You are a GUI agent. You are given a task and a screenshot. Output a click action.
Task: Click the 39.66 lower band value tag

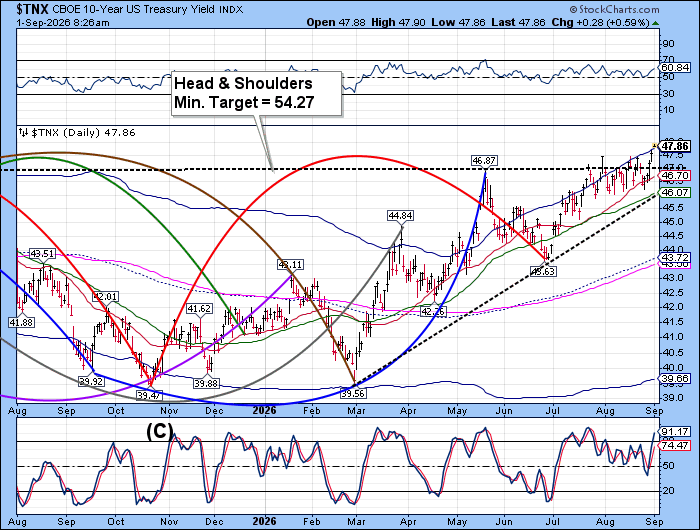pyautogui.click(x=675, y=379)
